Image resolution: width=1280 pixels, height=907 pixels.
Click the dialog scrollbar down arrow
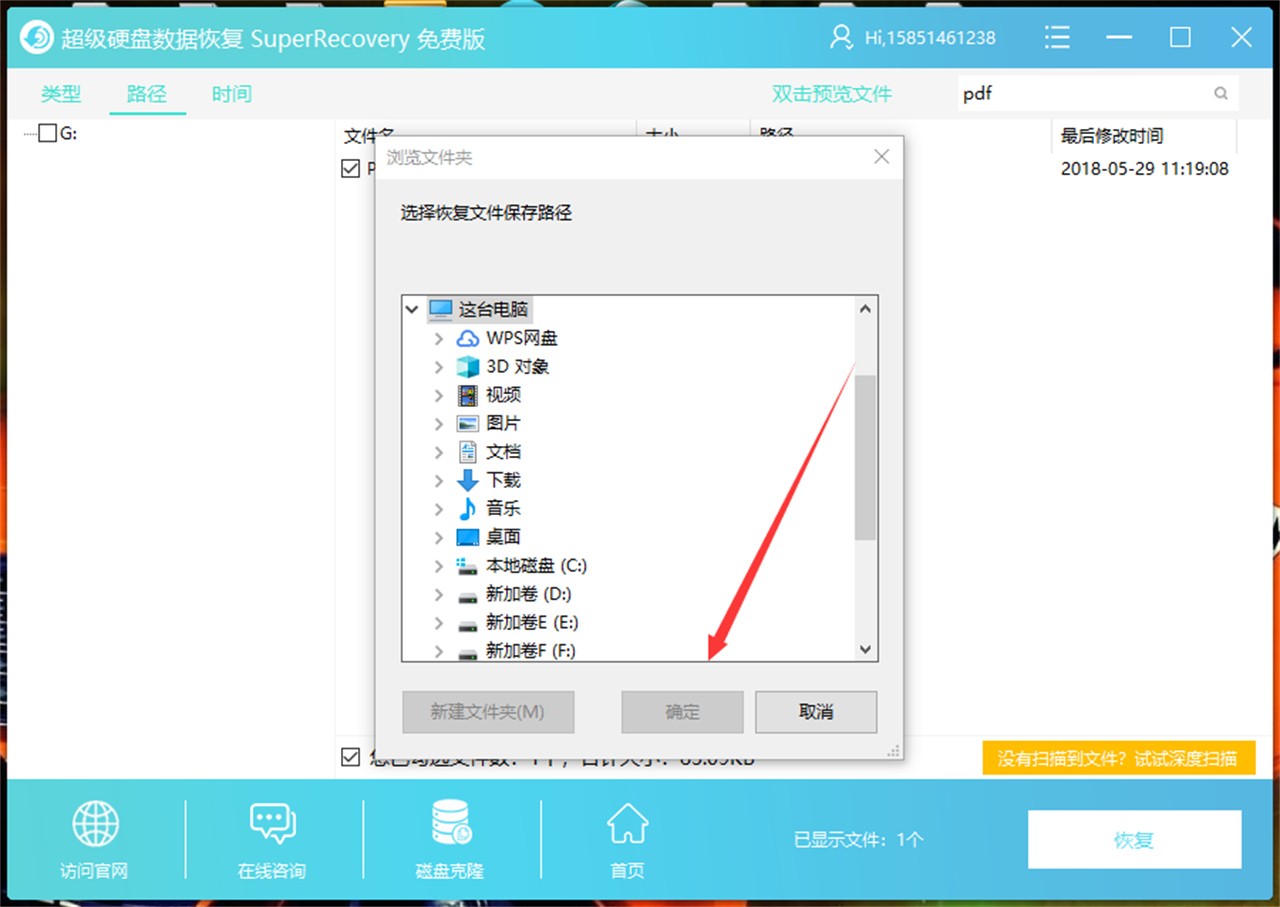[865, 649]
